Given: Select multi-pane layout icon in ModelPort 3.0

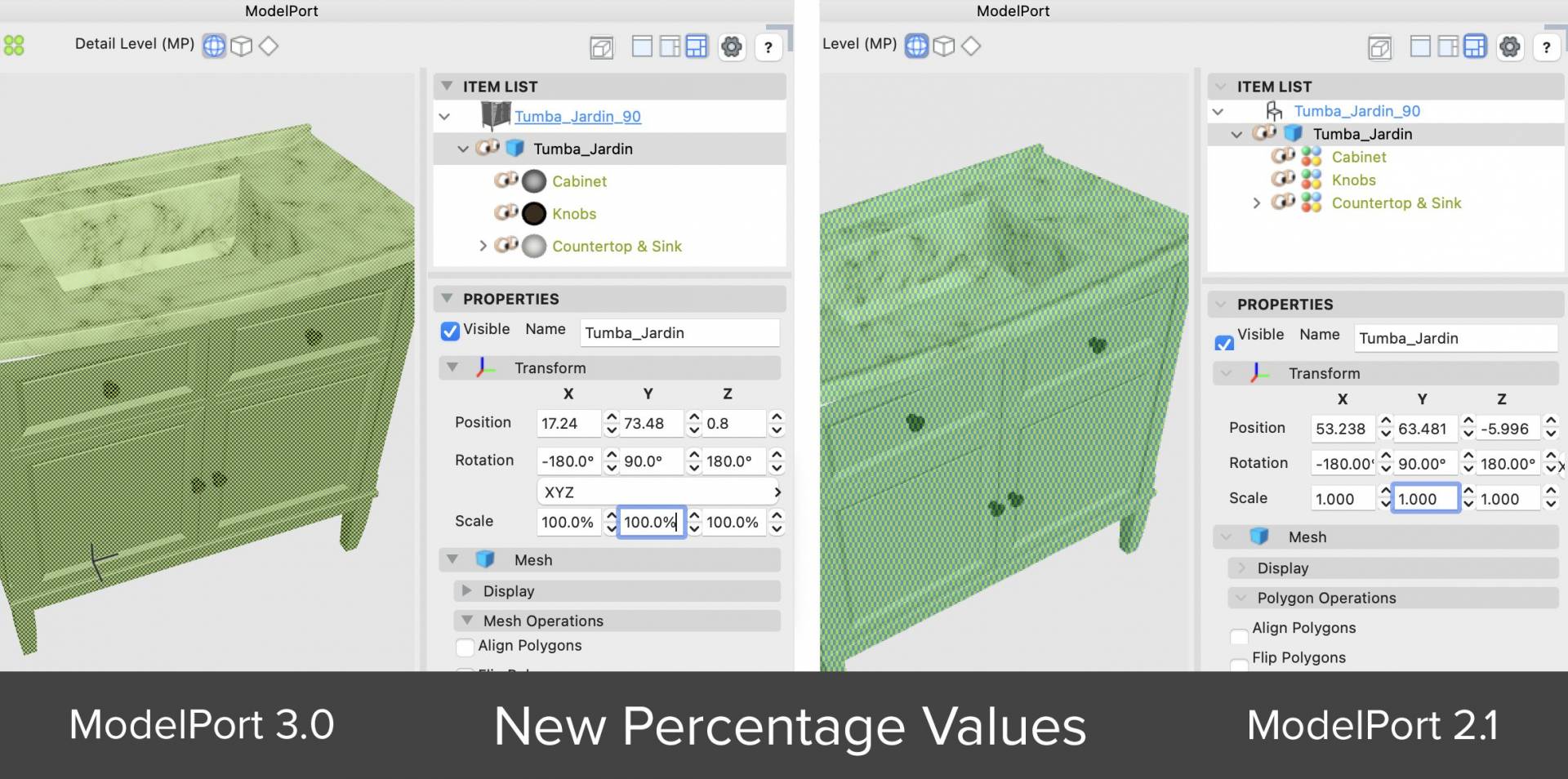Looking at the screenshot, I should 697,47.
